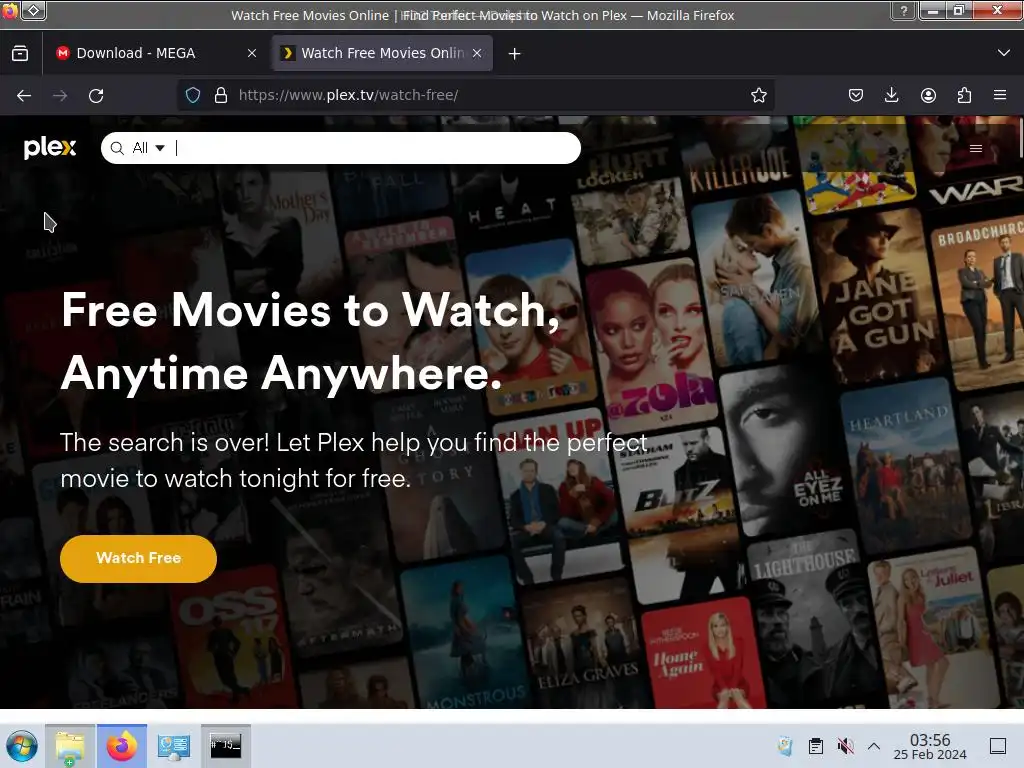1024x768 pixels.
Task: Open a new tab
Action: click(x=515, y=54)
